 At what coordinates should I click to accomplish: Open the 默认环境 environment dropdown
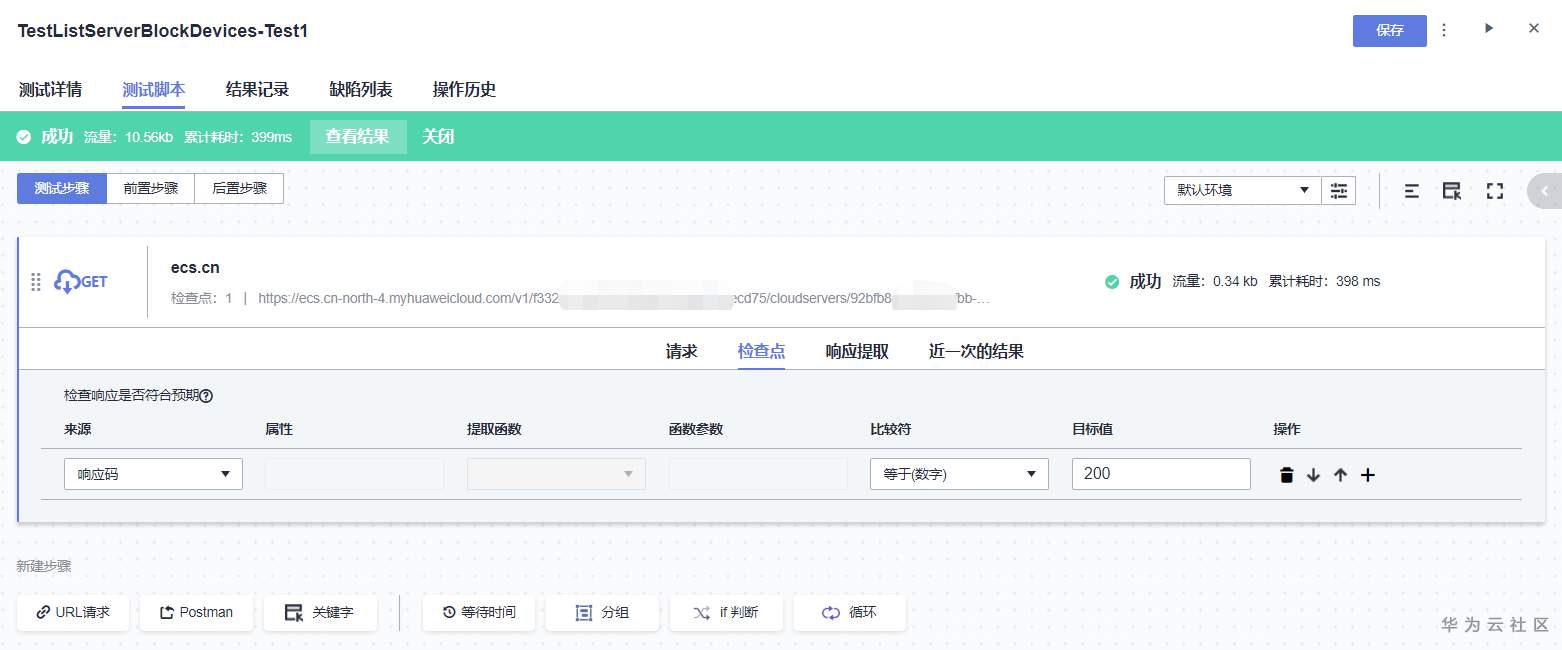tap(1243, 190)
